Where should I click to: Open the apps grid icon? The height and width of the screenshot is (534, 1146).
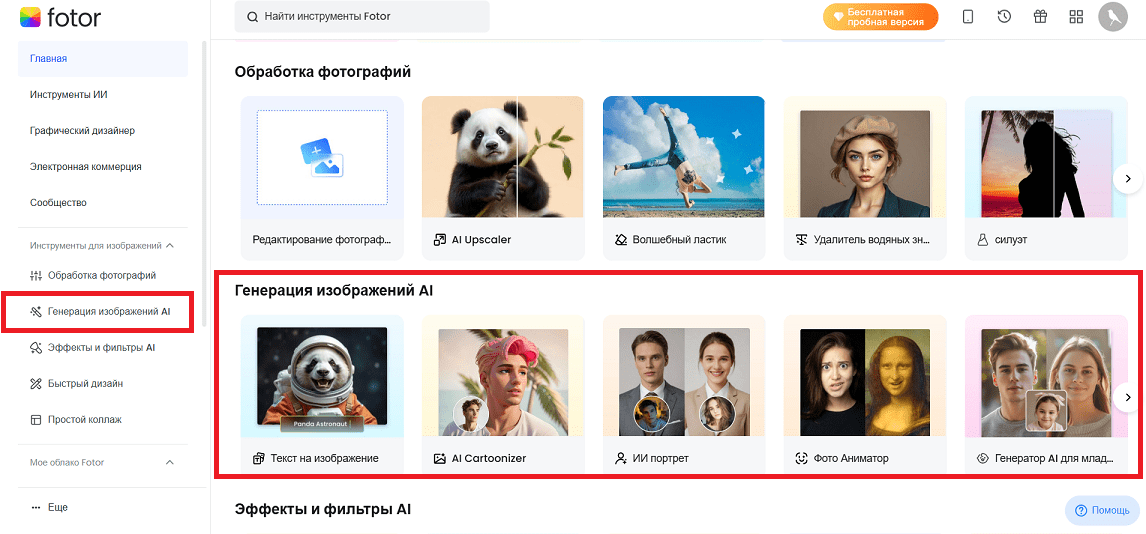click(1076, 17)
